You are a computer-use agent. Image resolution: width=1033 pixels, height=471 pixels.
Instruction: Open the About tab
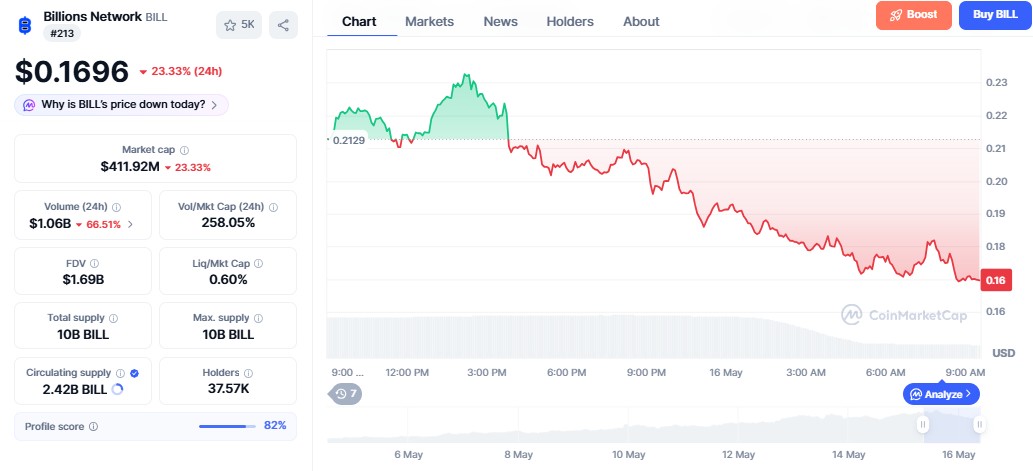[x=641, y=22]
